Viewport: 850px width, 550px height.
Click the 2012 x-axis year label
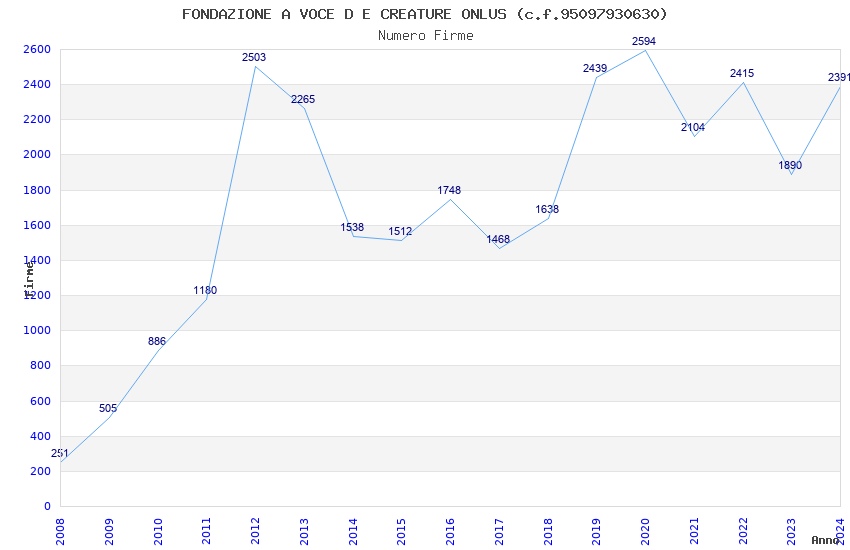click(x=255, y=531)
